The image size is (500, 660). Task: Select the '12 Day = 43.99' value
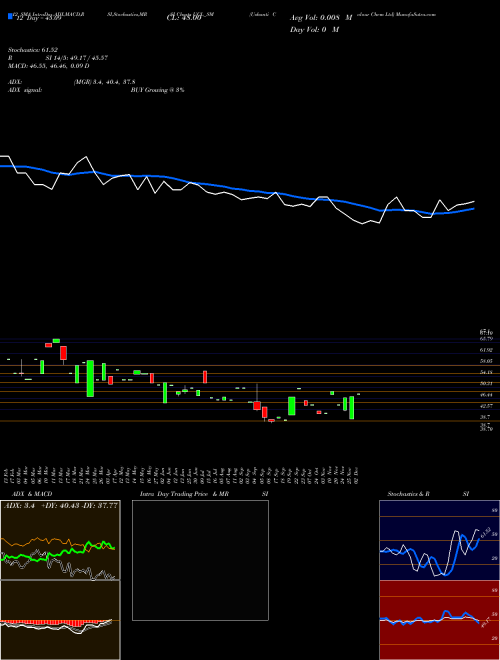click(x=37, y=19)
